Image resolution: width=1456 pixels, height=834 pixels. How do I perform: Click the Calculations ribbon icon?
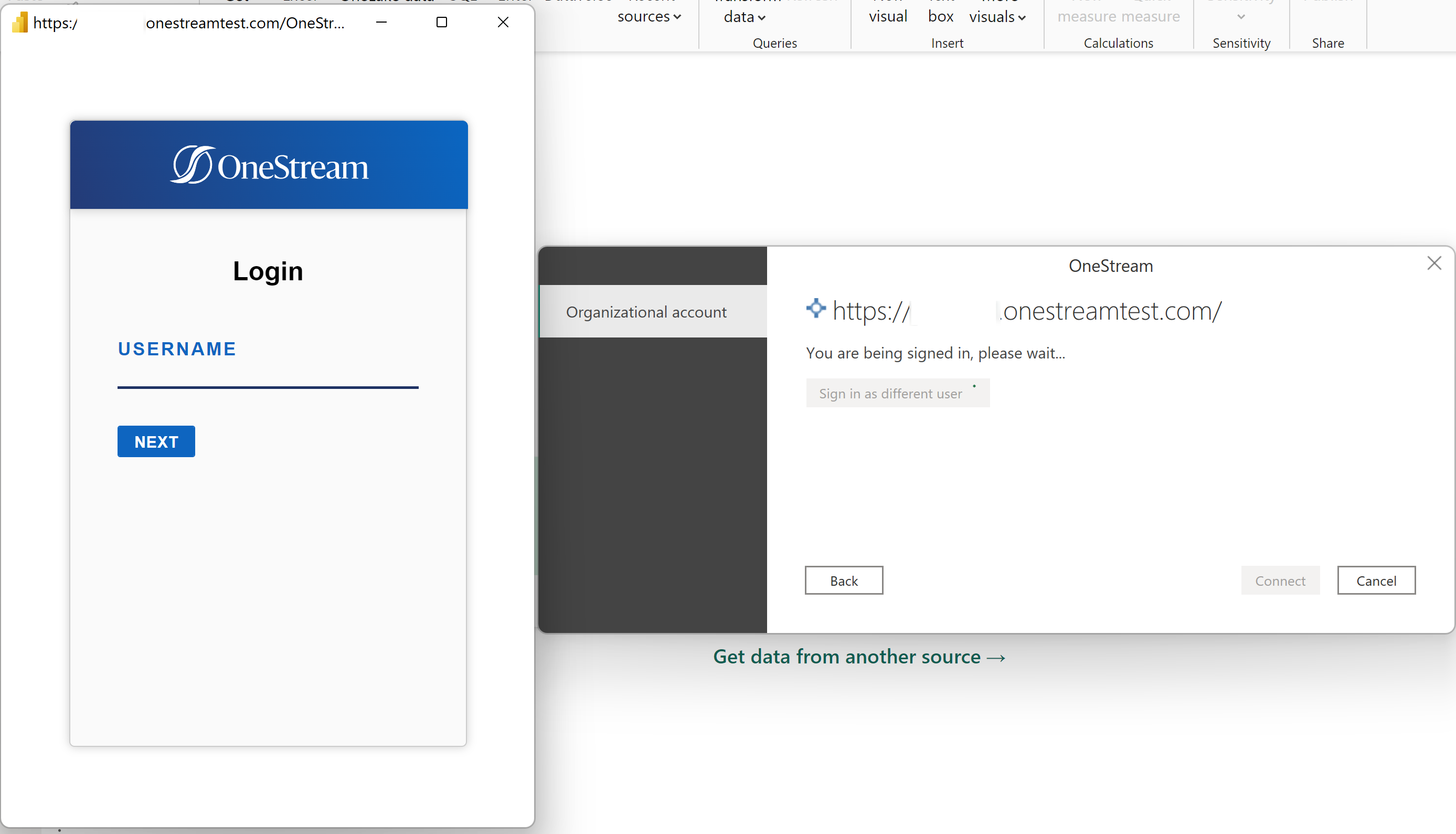click(x=1118, y=41)
